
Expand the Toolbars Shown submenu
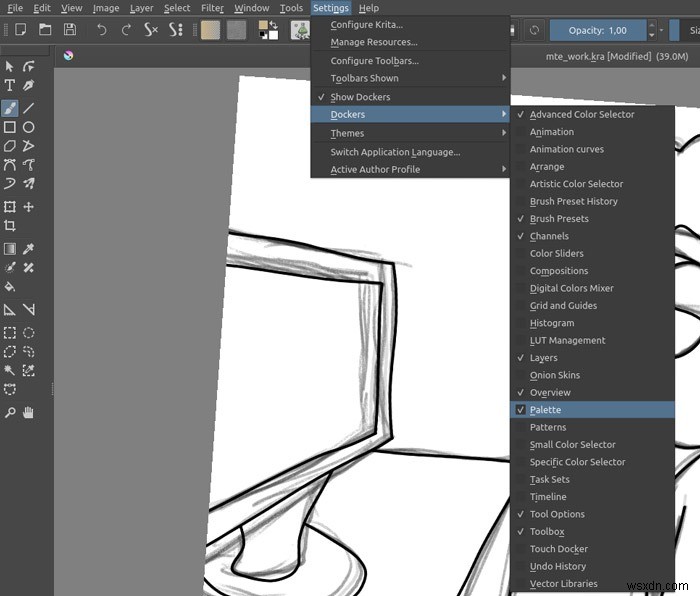[x=410, y=78]
